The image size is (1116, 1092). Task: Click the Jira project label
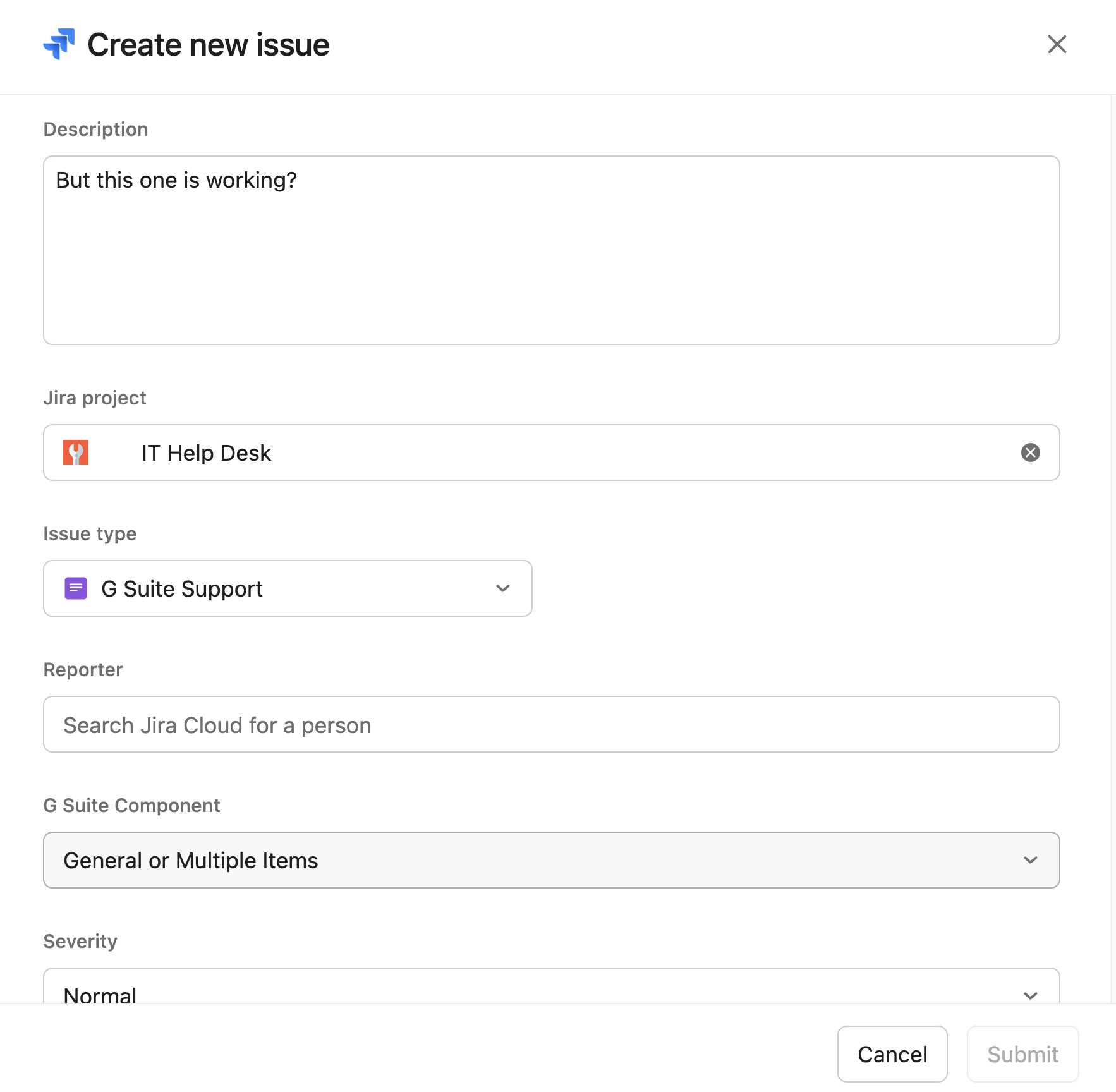pos(95,397)
